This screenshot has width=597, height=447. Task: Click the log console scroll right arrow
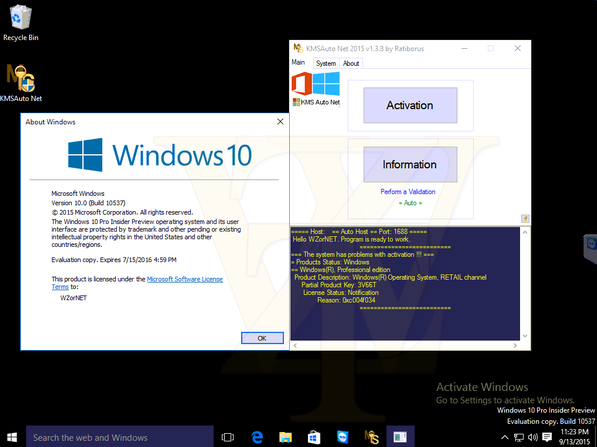[x=515, y=345]
